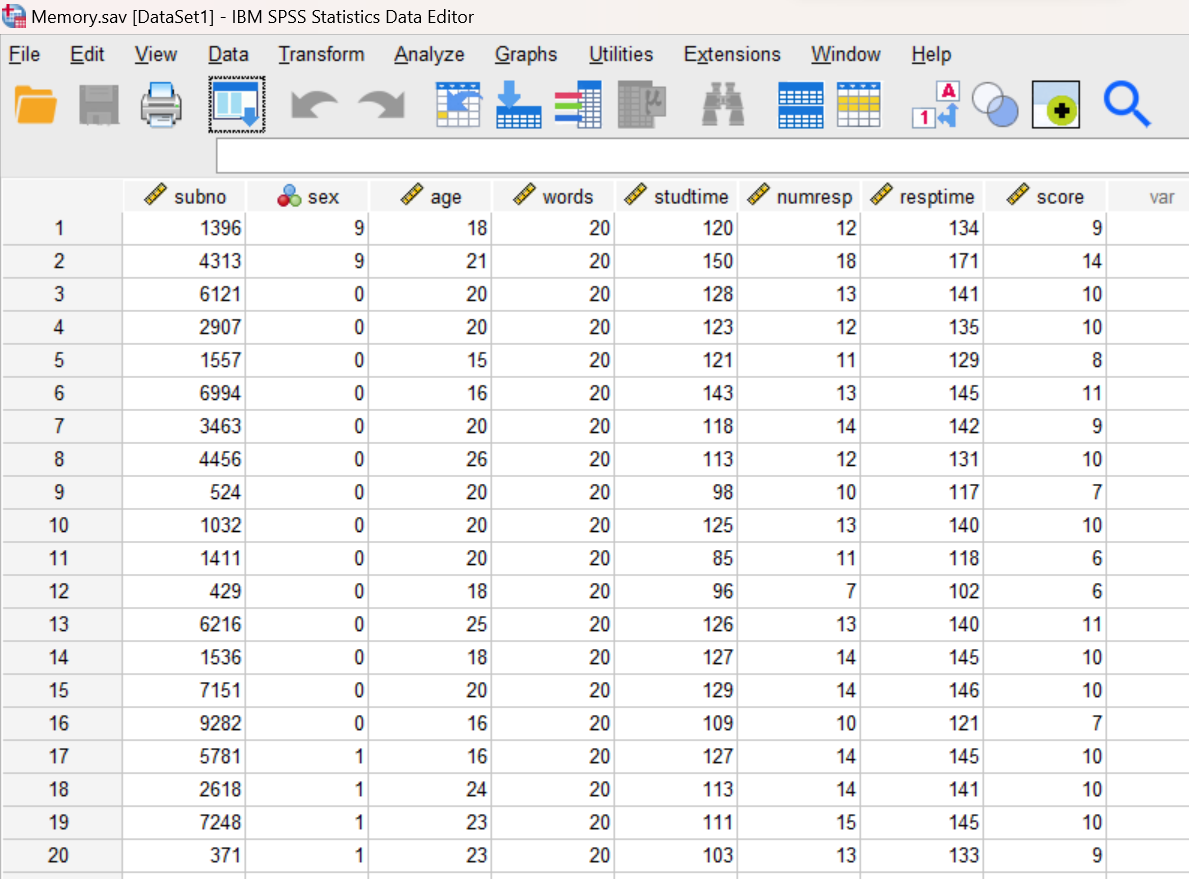Select row number 20 header

pyautogui.click(x=60, y=855)
